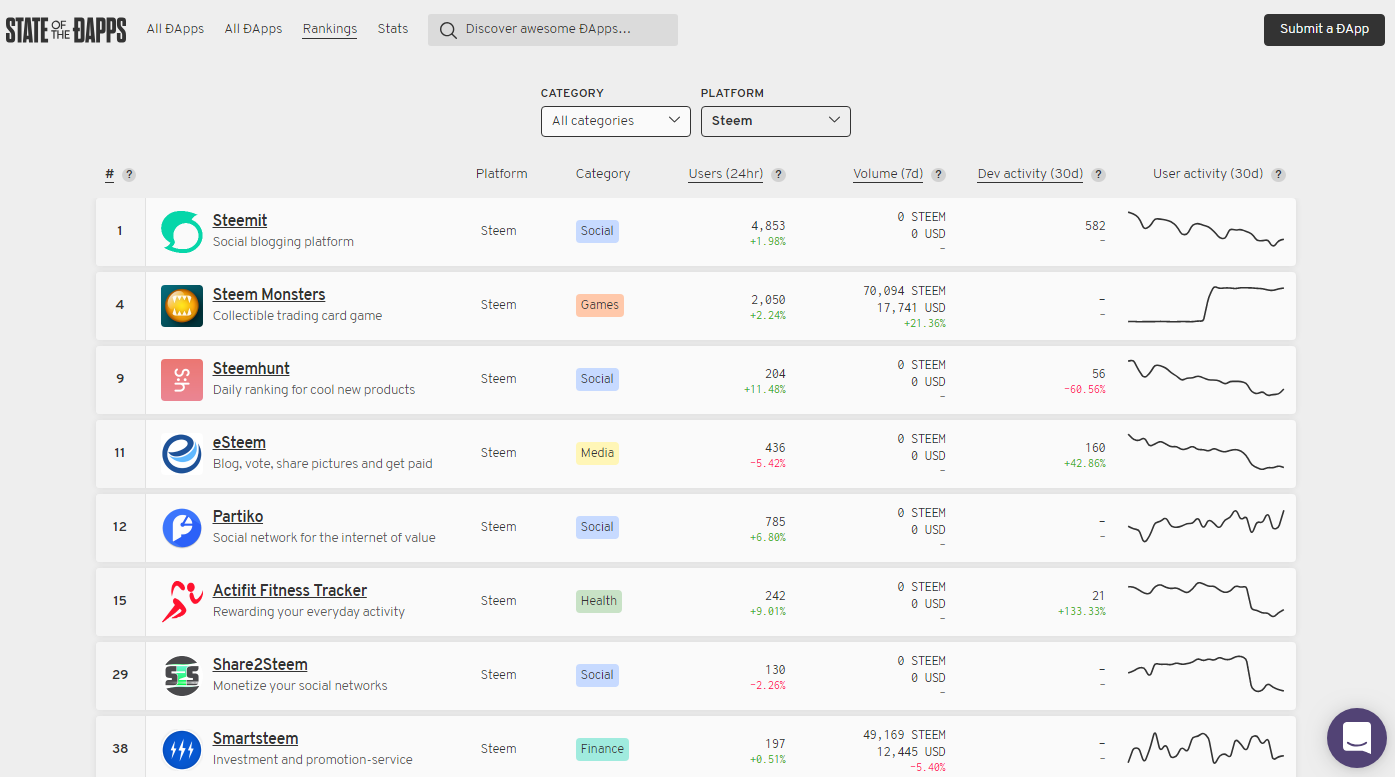Show help for Dev activity (30d) column
The image size is (1395, 777).
(1099, 175)
